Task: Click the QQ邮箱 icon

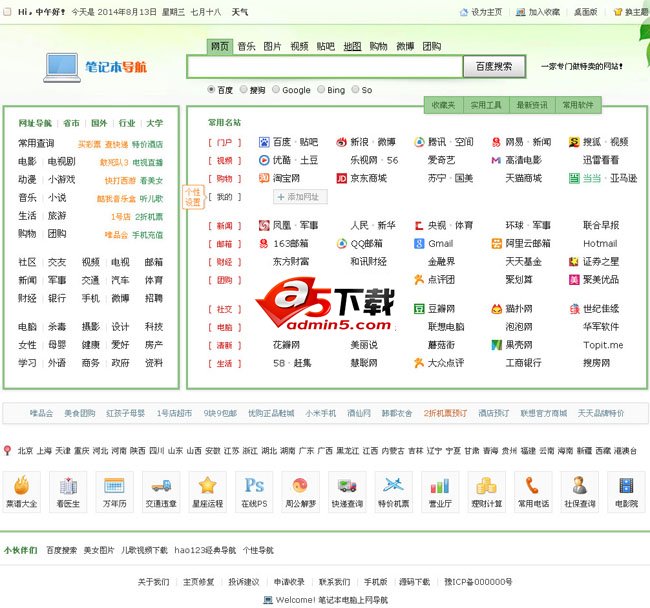Action: pos(341,244)
